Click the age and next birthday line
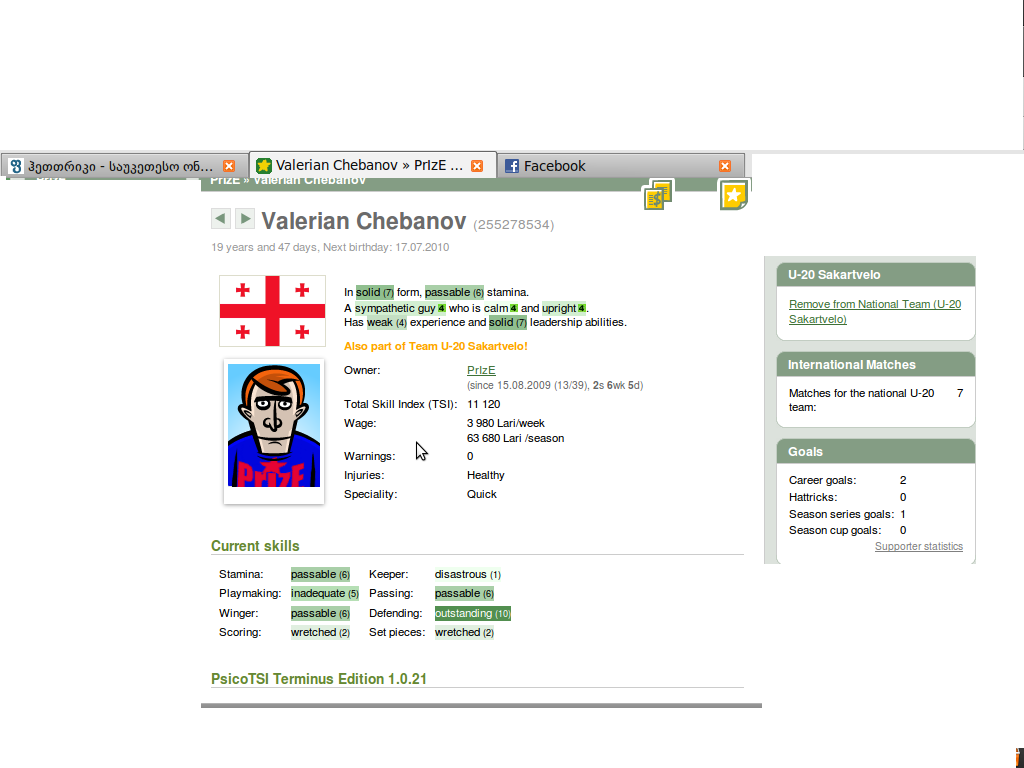This screenshot has width=1024, height=768. click(x=330, y=248)
